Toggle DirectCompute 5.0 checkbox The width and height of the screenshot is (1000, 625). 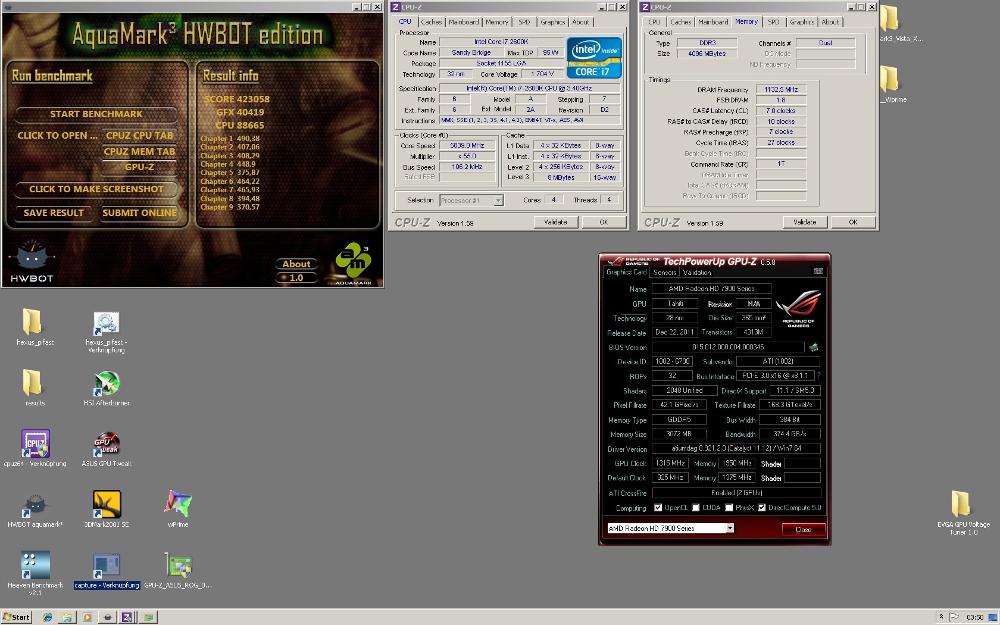(x=761, y=508)
